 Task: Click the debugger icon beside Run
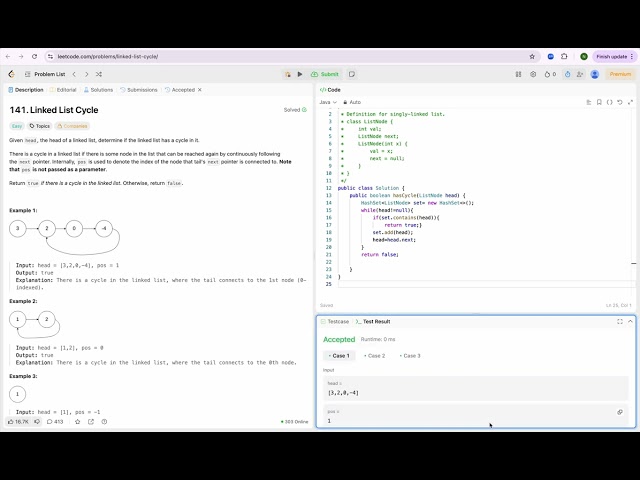point(288,74)
